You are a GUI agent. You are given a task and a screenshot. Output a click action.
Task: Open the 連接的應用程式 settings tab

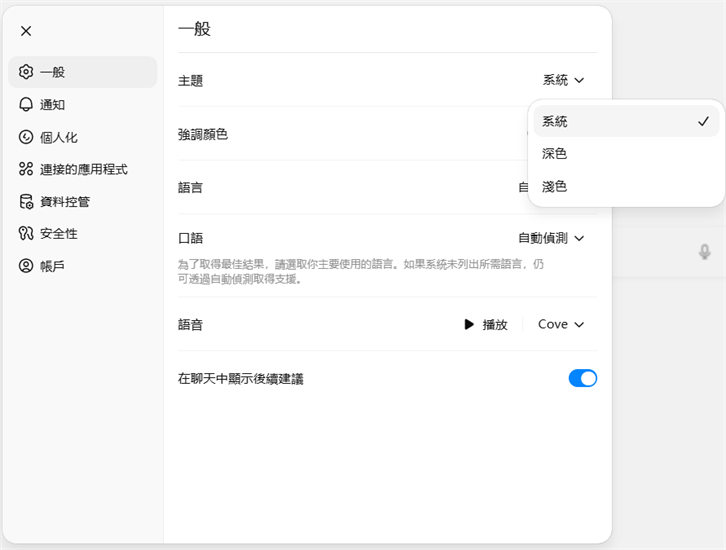pyautogui.click(x=83, y=169)
